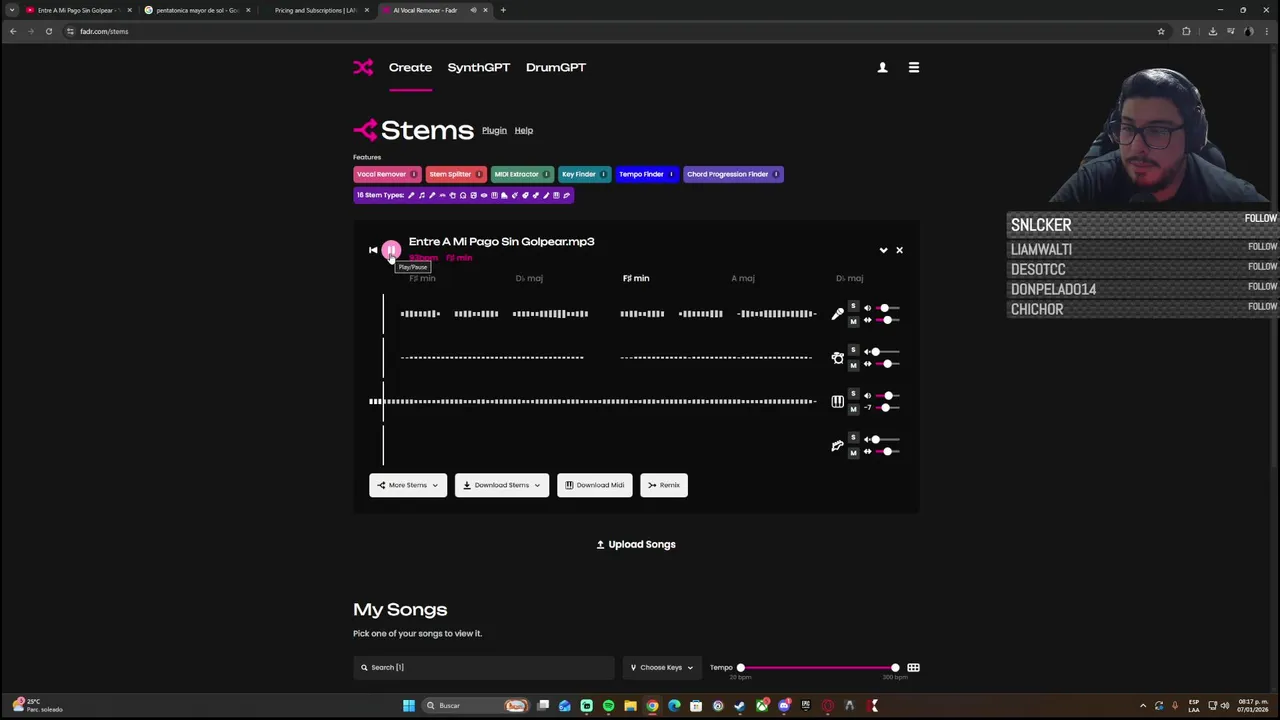
Task: Switch to the Pricing and Subscriptions browser tab
Action: [315, 10]
